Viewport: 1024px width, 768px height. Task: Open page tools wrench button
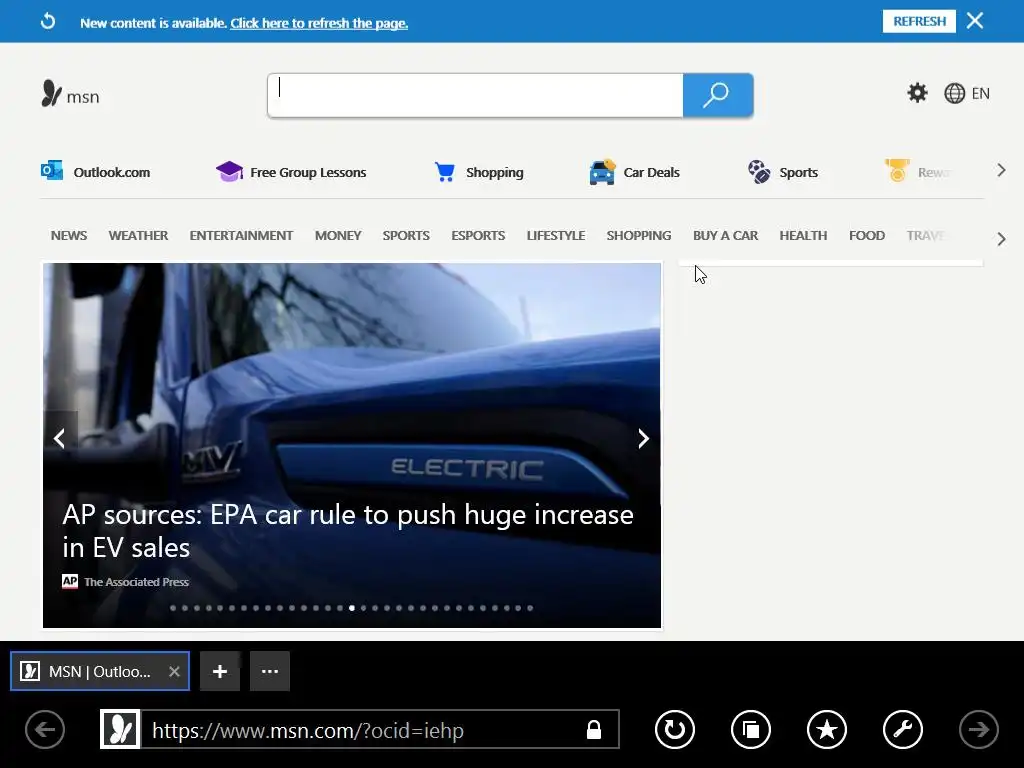click(x=903, y=729)
